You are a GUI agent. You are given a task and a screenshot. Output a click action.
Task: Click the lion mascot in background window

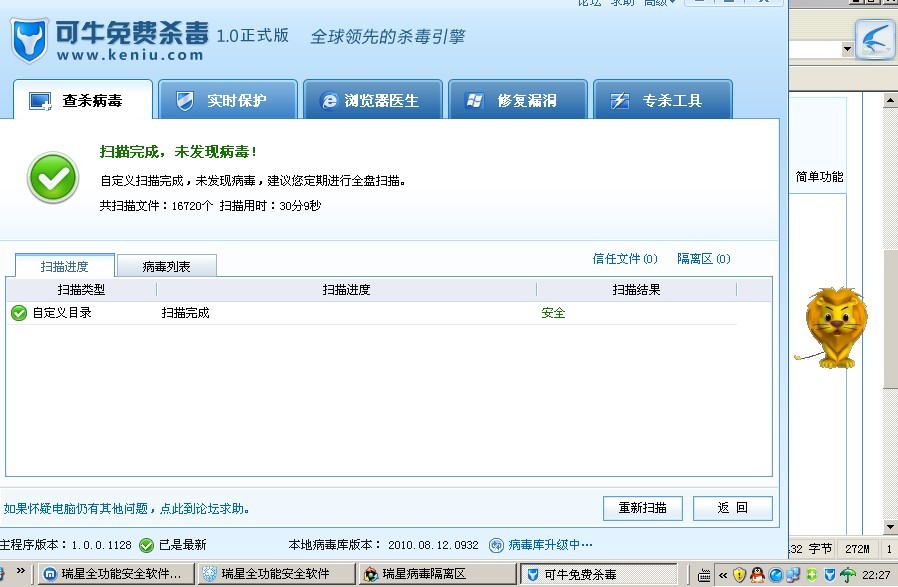(x=836, y=328)
